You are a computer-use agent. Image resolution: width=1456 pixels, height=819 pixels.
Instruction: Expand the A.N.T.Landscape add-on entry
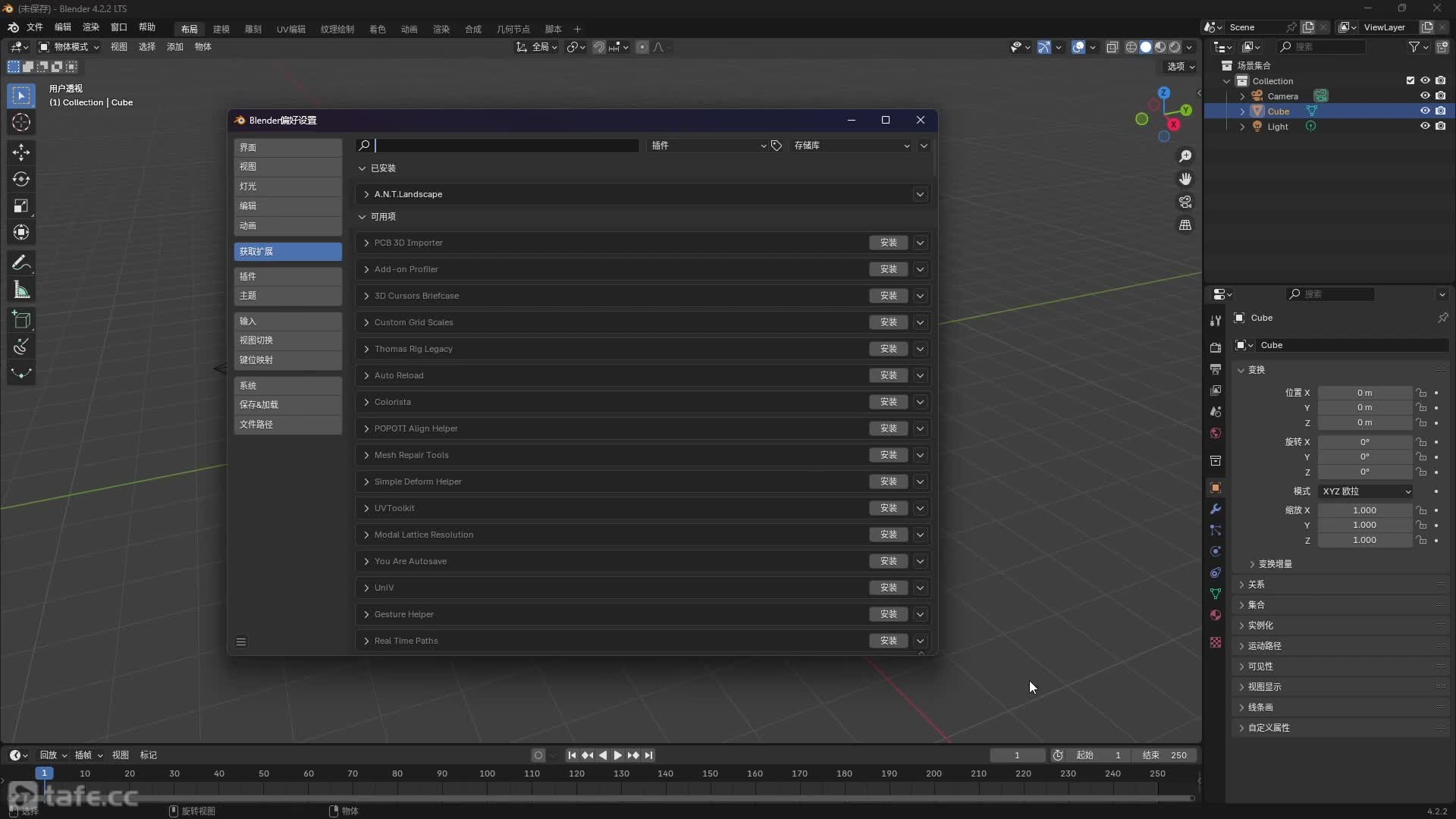(x=366, y=194)
